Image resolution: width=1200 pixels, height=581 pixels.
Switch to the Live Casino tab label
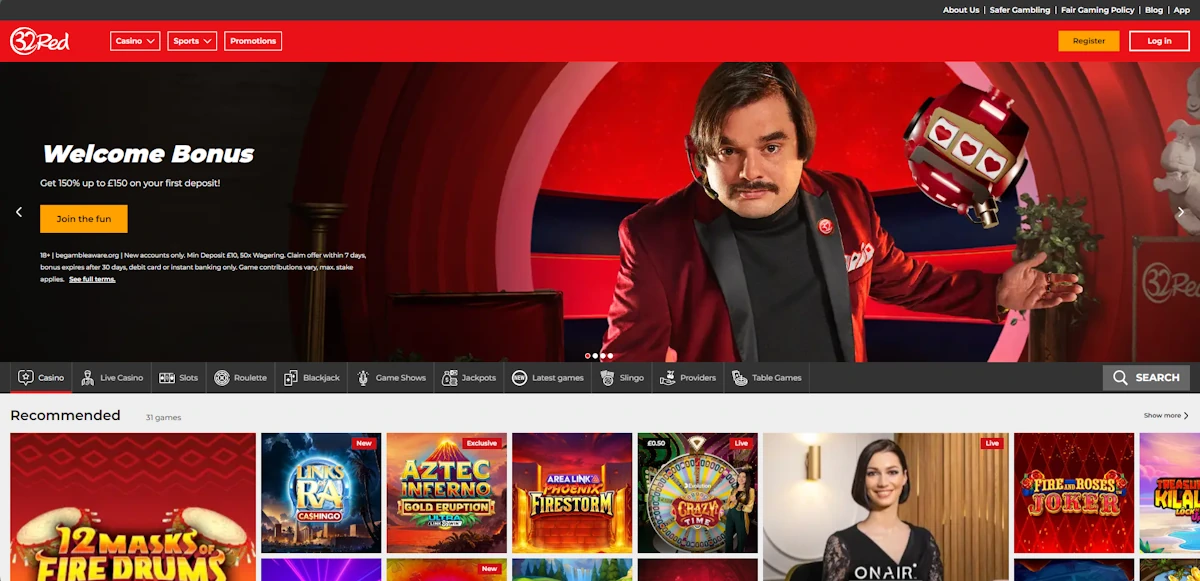122,378
